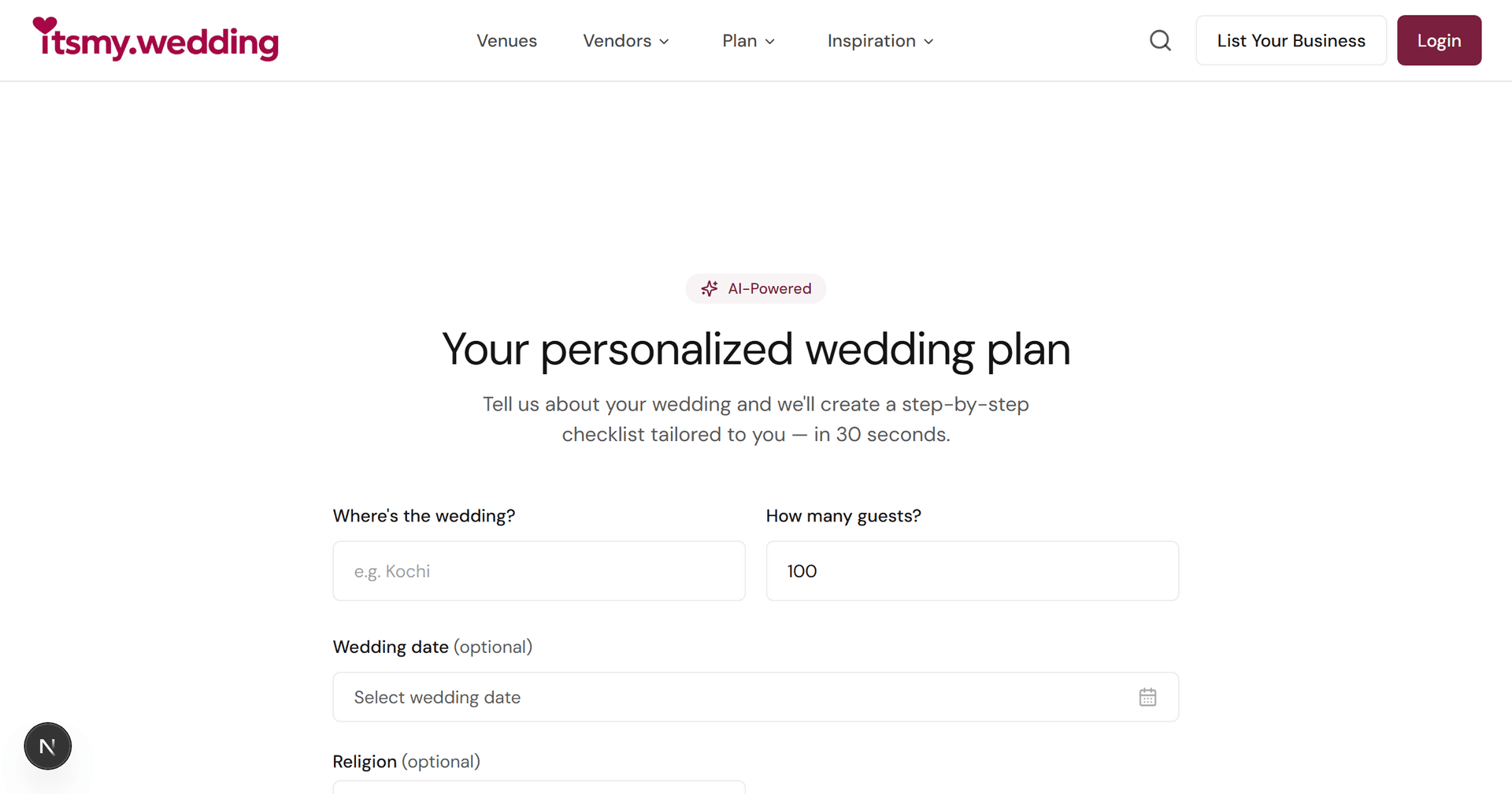
Task: Open the search icon
Action: click(x=1160, y=40)
